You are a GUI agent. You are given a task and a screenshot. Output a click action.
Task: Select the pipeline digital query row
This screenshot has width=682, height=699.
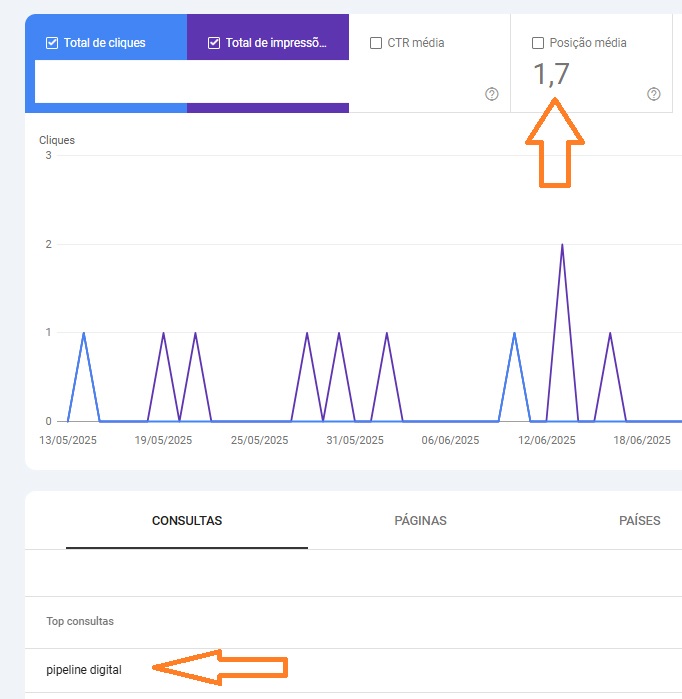353,670
